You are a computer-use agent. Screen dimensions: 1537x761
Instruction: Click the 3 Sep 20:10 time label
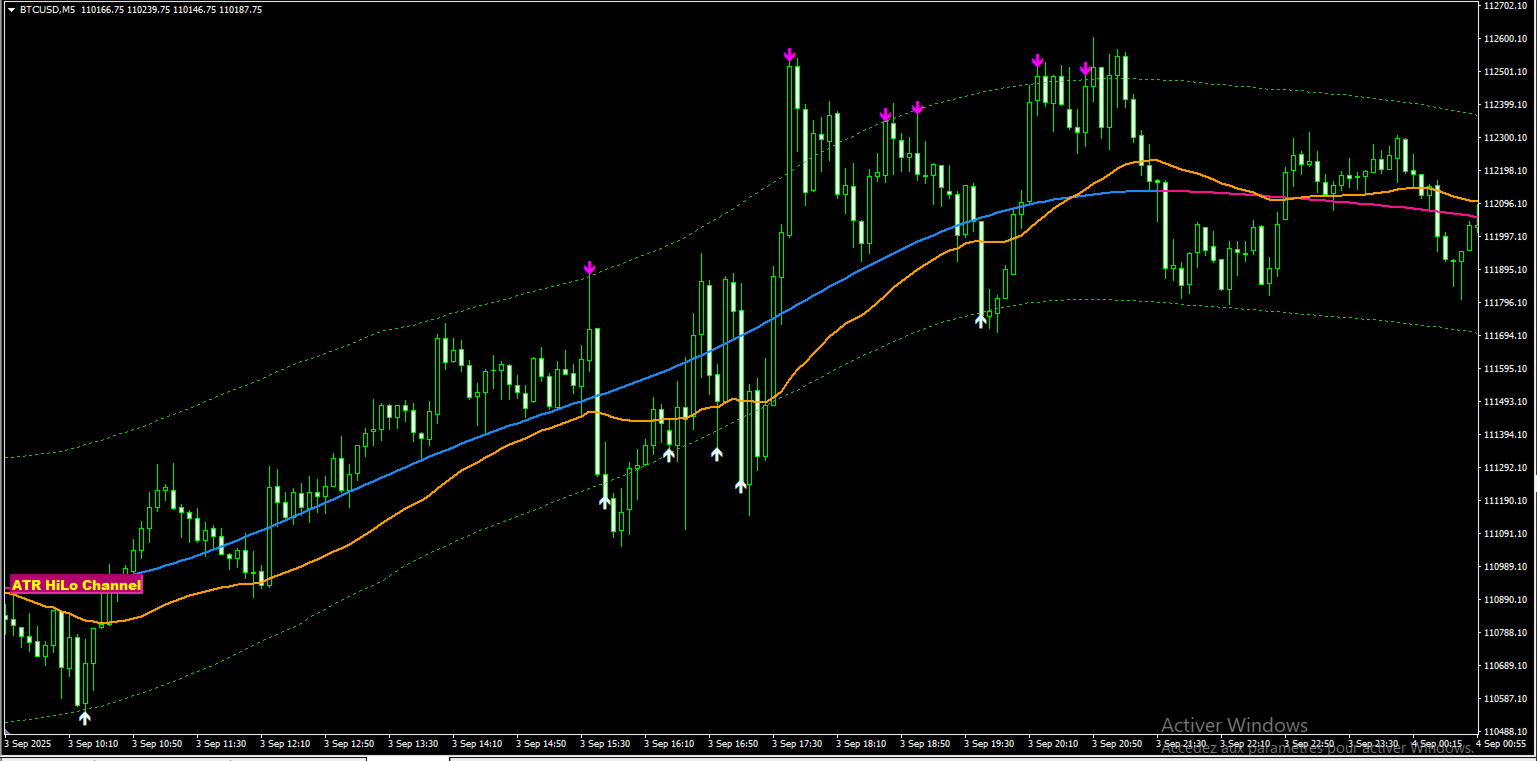click(x=1053, y=744)
